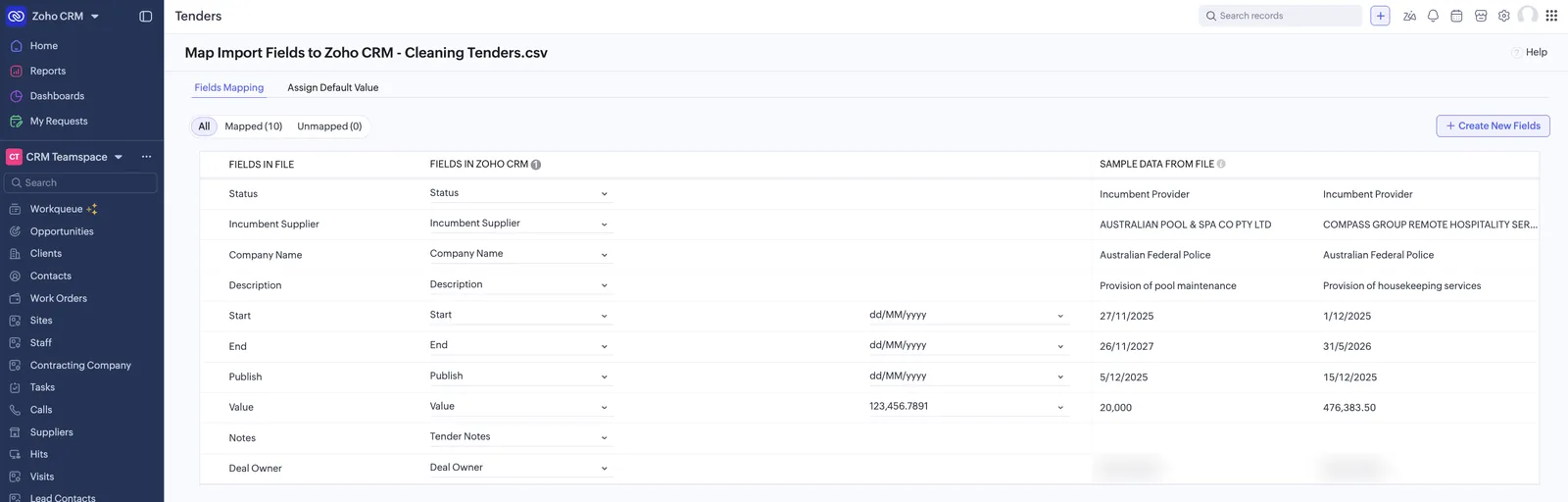Open the marketplace store icon
This screenshot has width=1568, height=502.
coord(1481,16)
